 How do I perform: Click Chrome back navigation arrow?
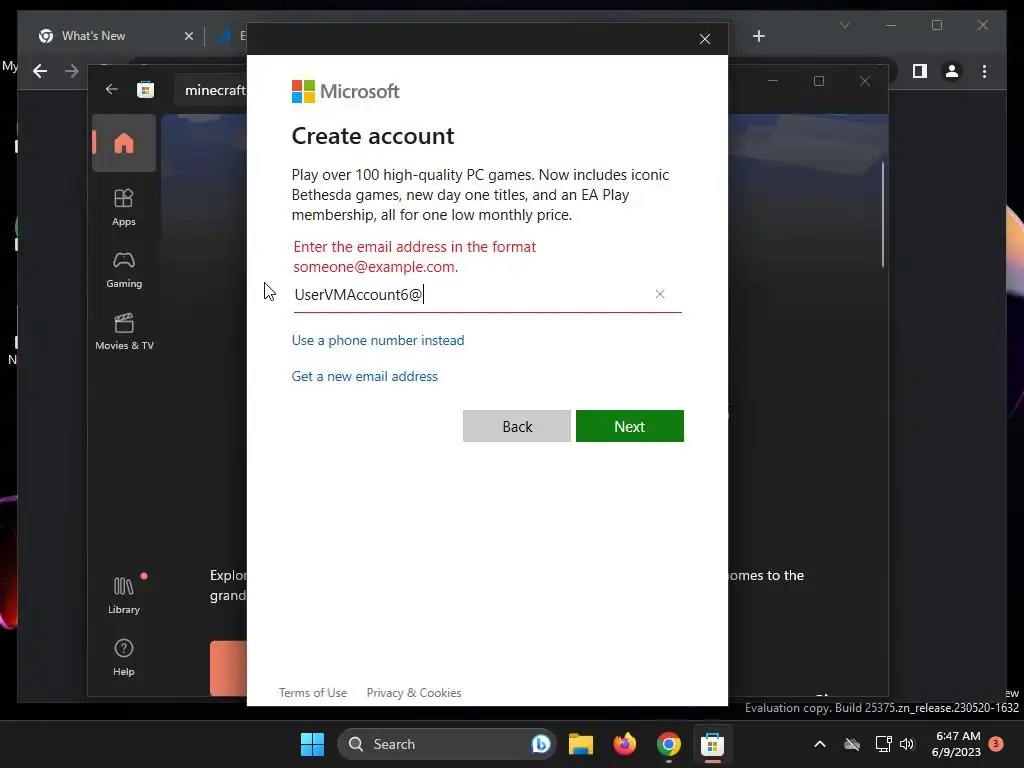(40, 71)
